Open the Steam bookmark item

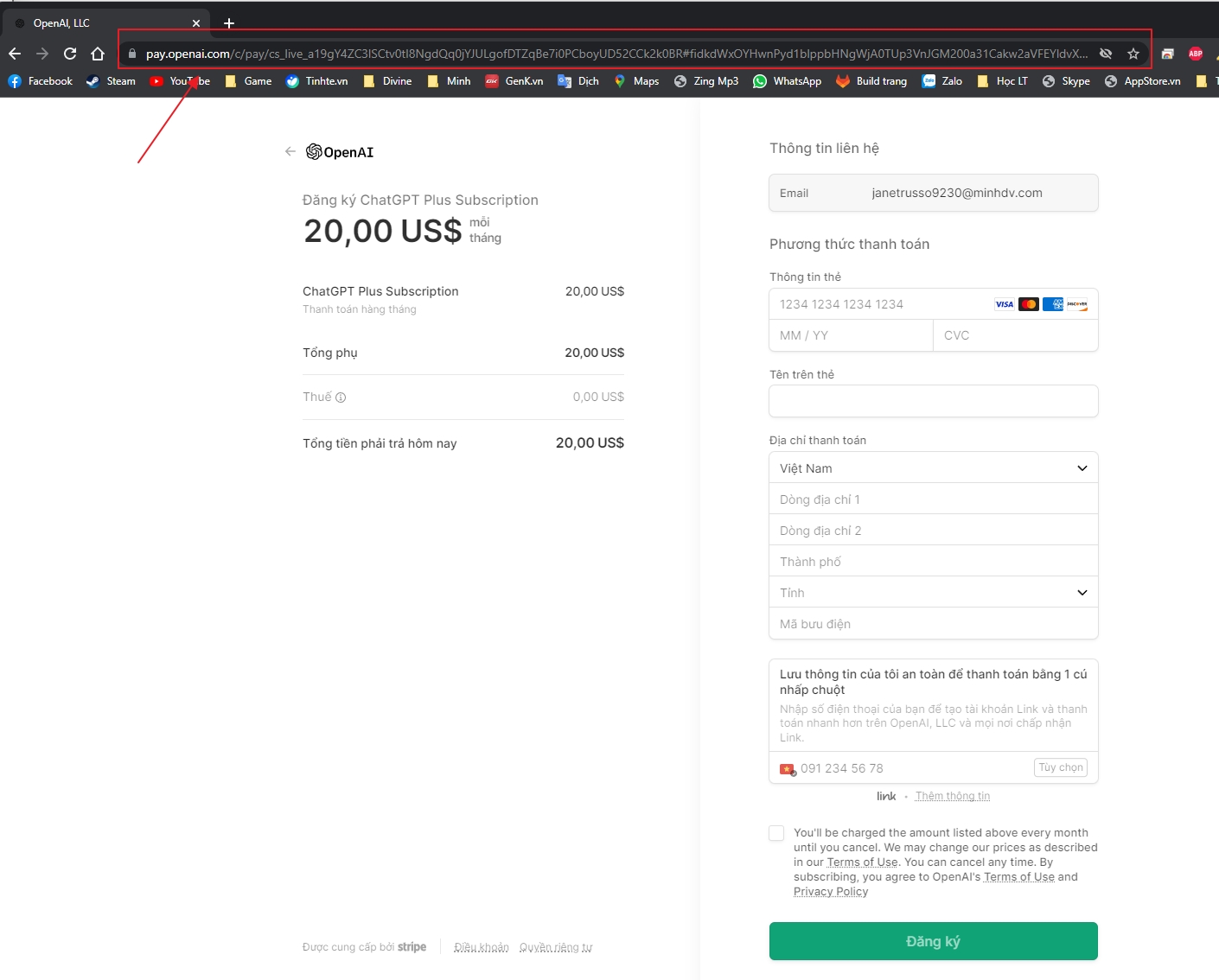click(x=112, y=81)
